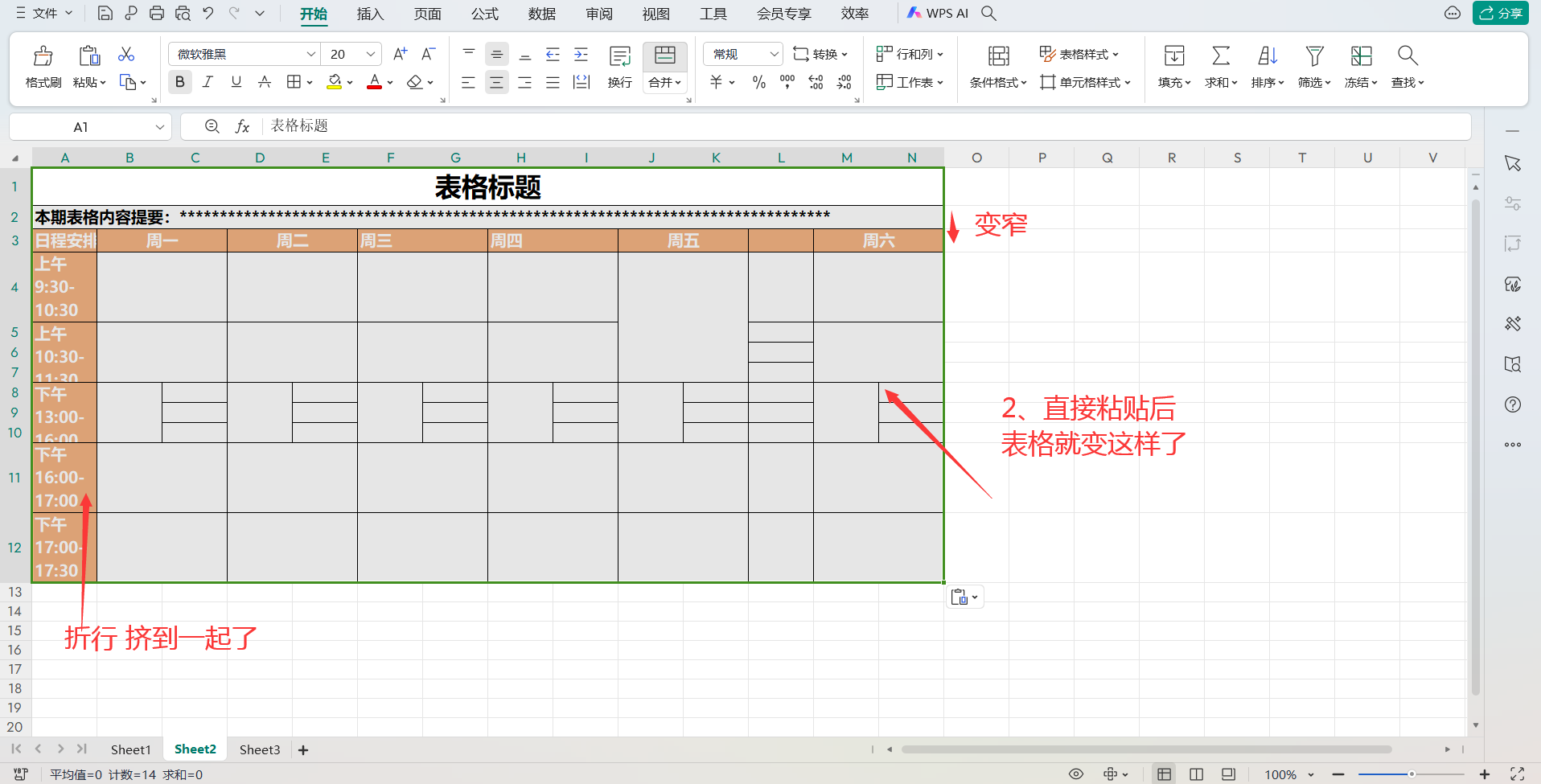Select column header P

coord(1042,158)
